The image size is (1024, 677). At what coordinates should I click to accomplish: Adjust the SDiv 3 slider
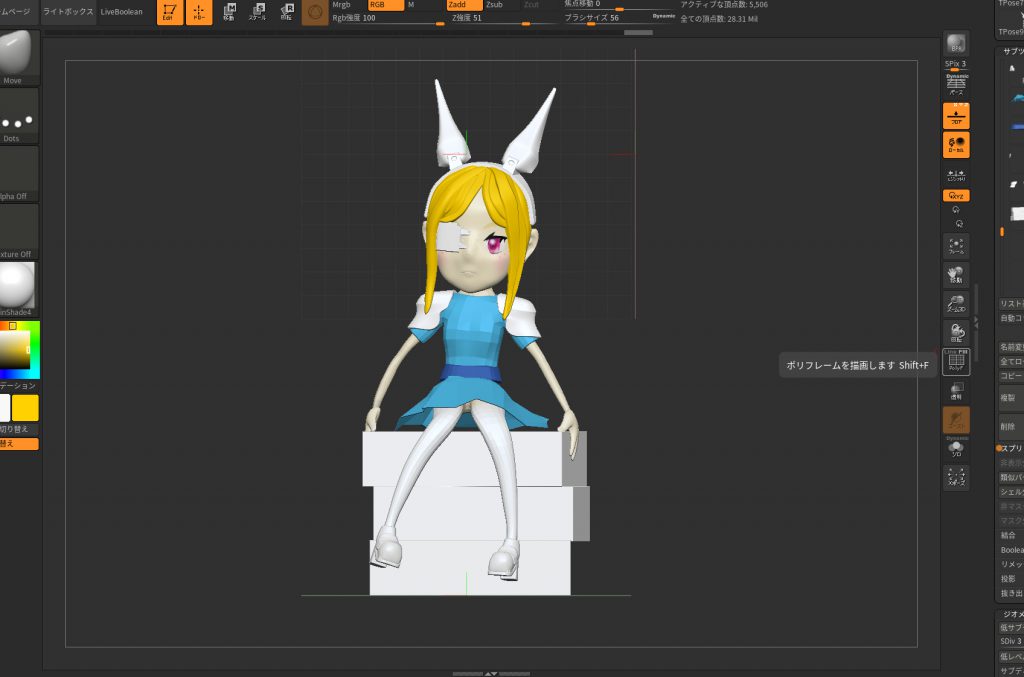pyautogui.click(x=1011, y=641)
